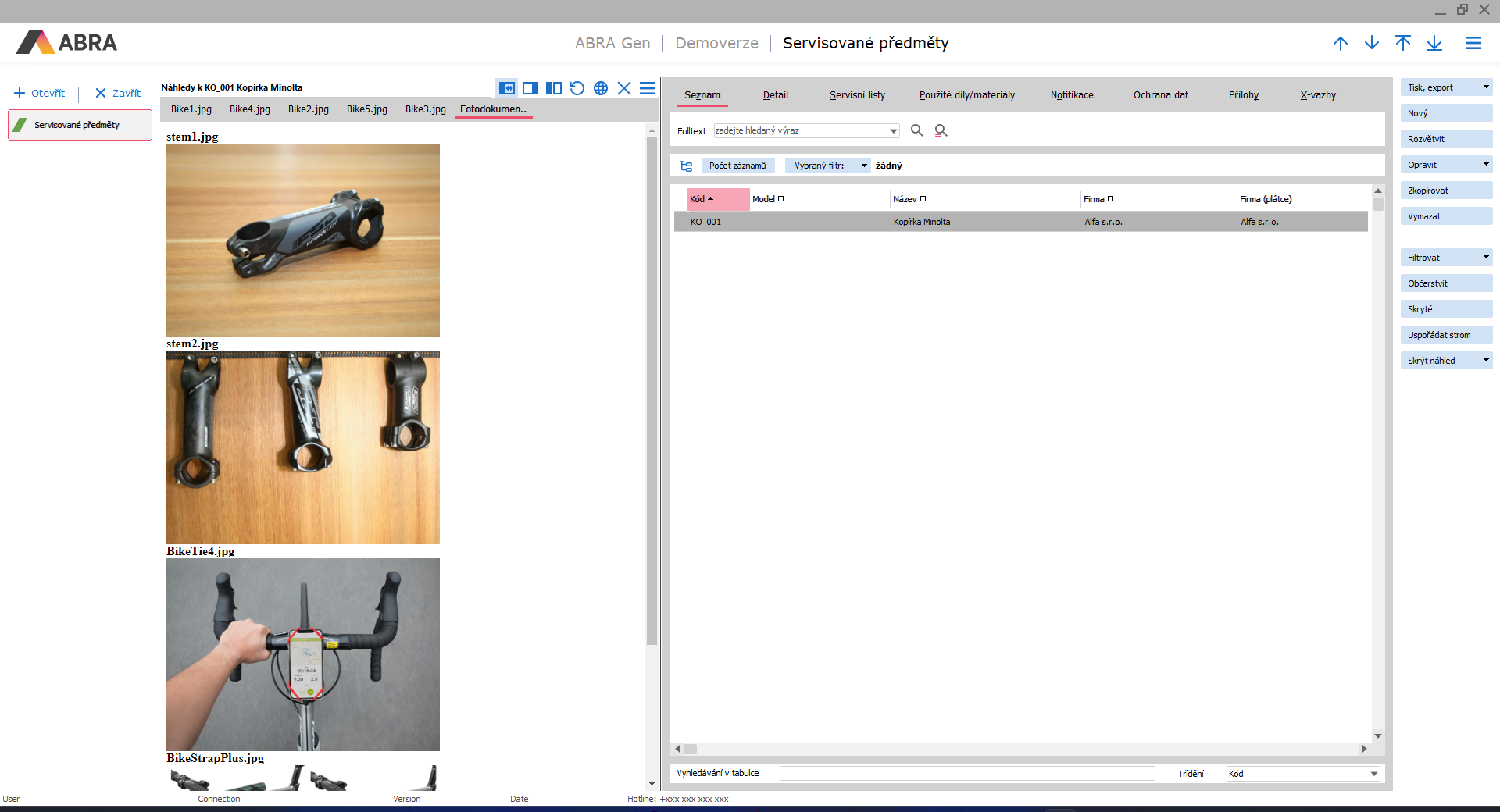Viewport: 1500px width, 812px height.
Task: Switch to the Servisní listy tab
Action: 857,95
